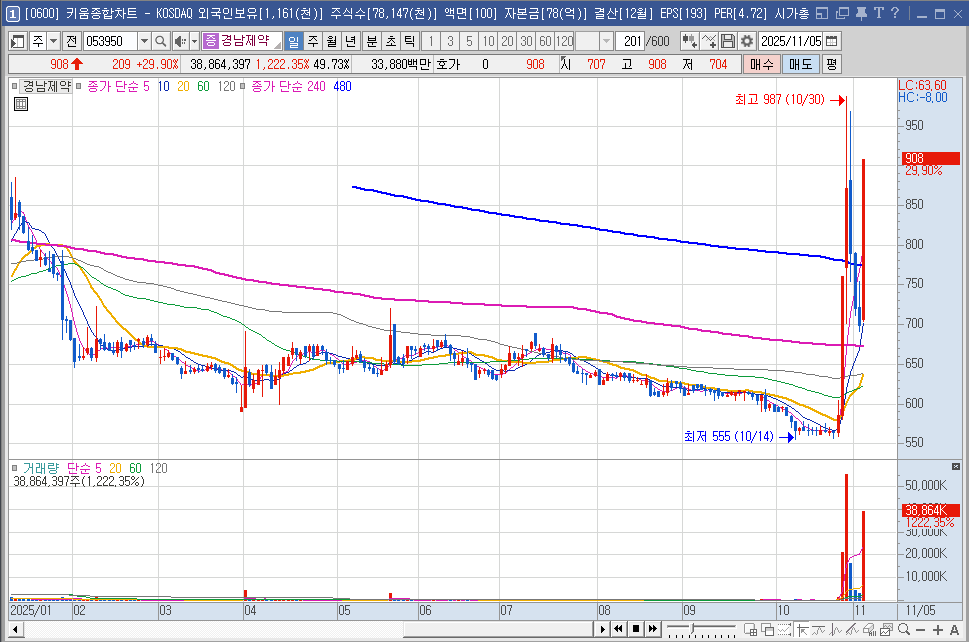Select the 1 interval preset

pos(431,41)
